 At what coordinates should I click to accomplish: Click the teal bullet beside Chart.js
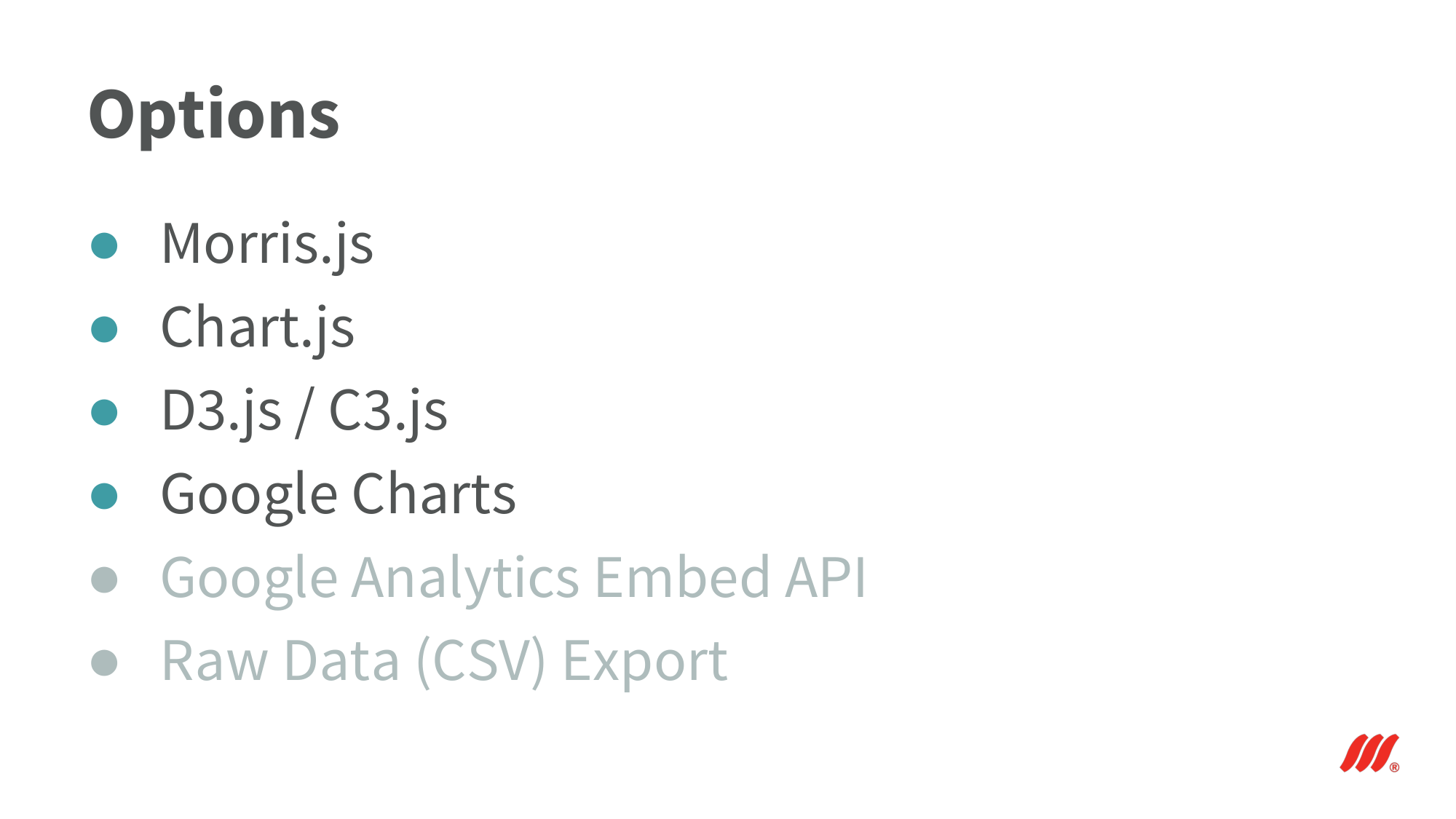[104, 329]
